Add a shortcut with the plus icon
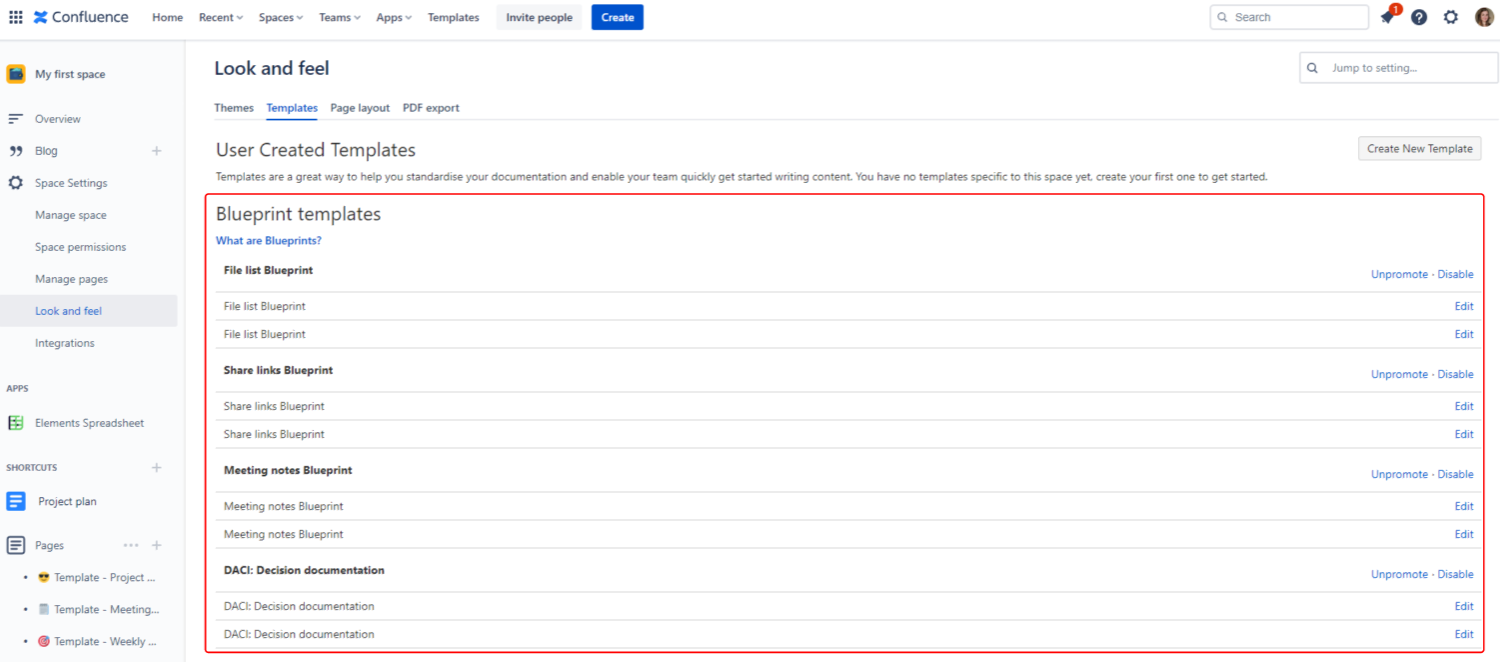 156,467
